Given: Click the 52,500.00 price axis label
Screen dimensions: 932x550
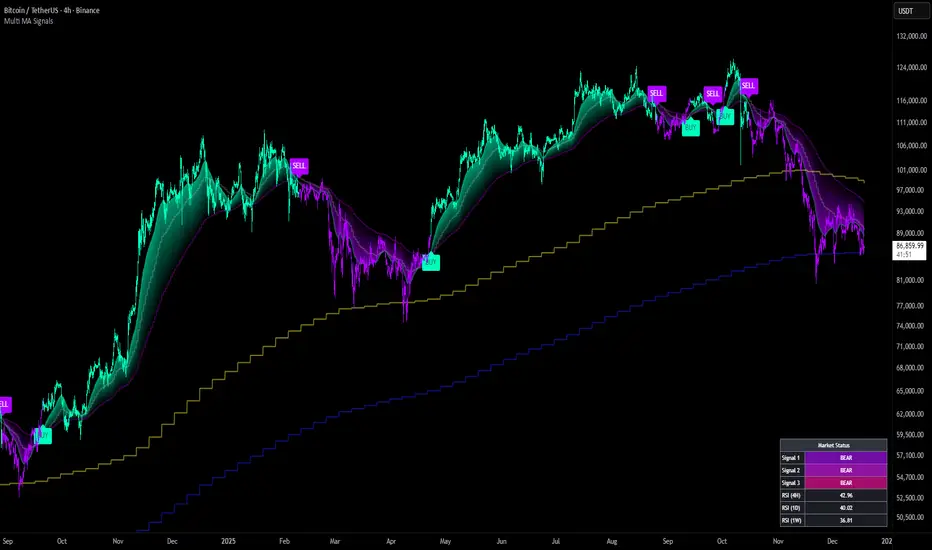Looking at the screenshot, I should 912,498.
